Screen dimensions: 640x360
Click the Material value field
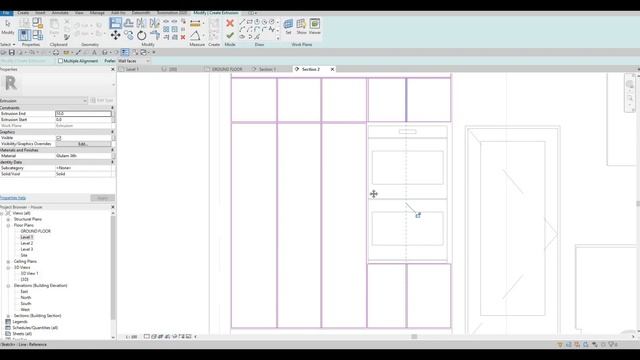coord(83,156)
